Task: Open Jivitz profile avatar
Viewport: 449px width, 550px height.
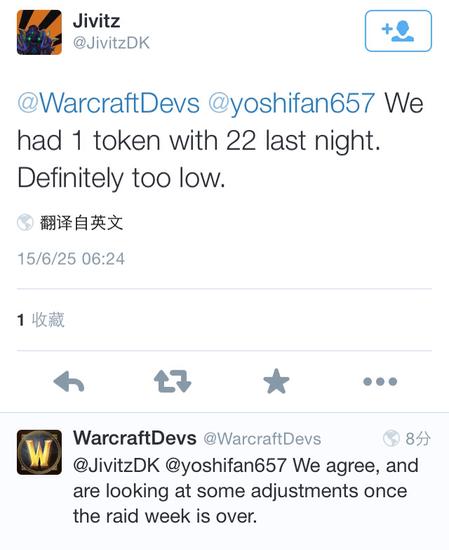Action: (39, 32)
